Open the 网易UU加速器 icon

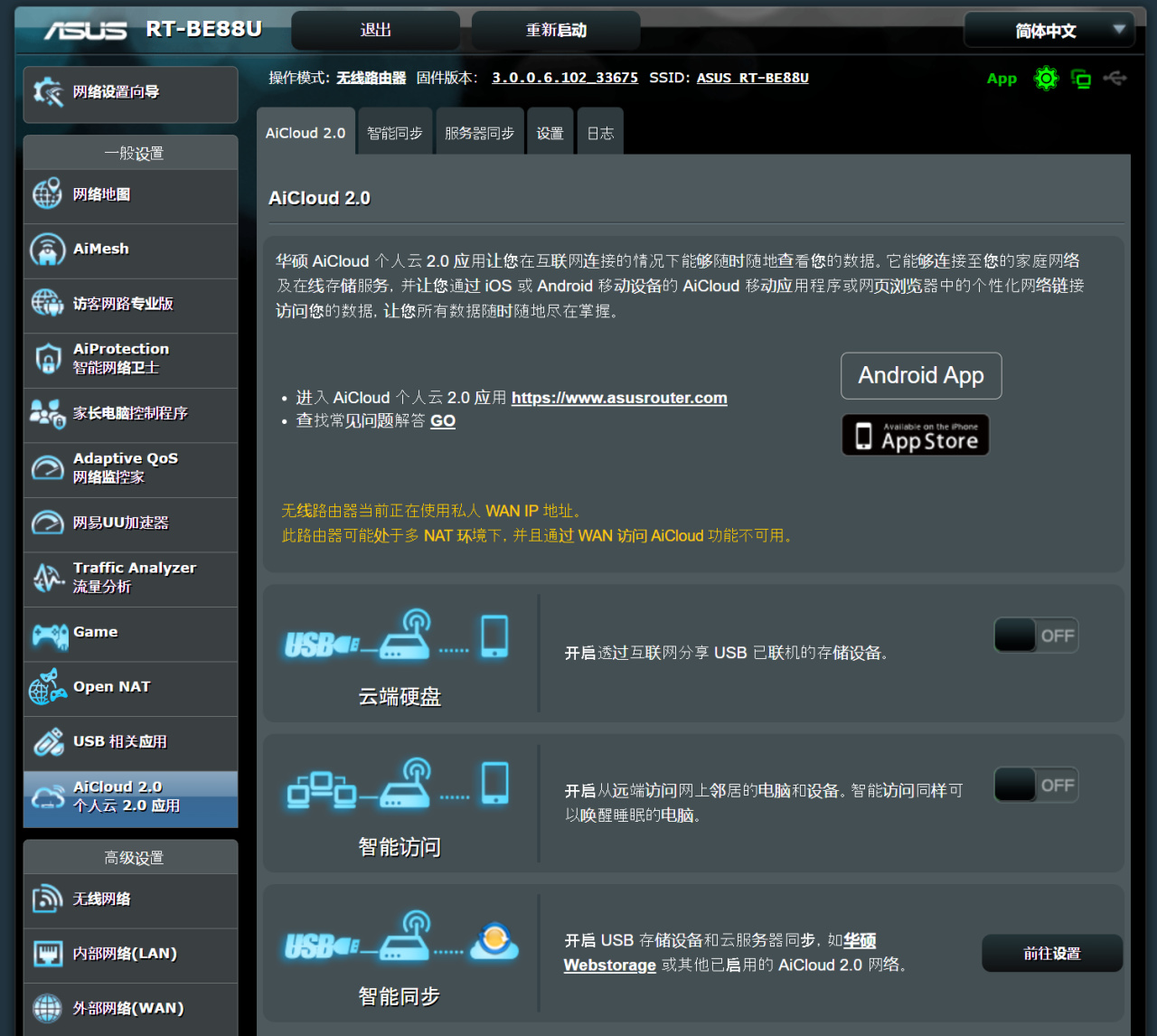[x=47, y=523]
